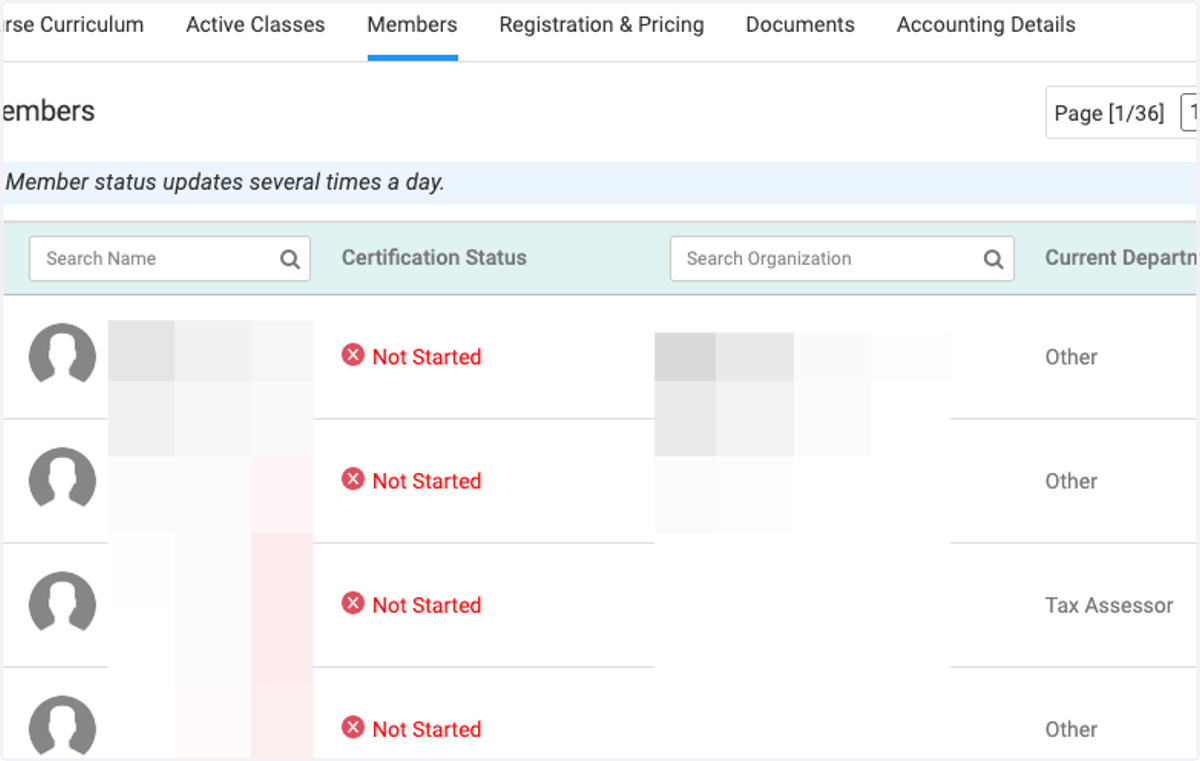Click the Certification Status column header

(434, 258)
